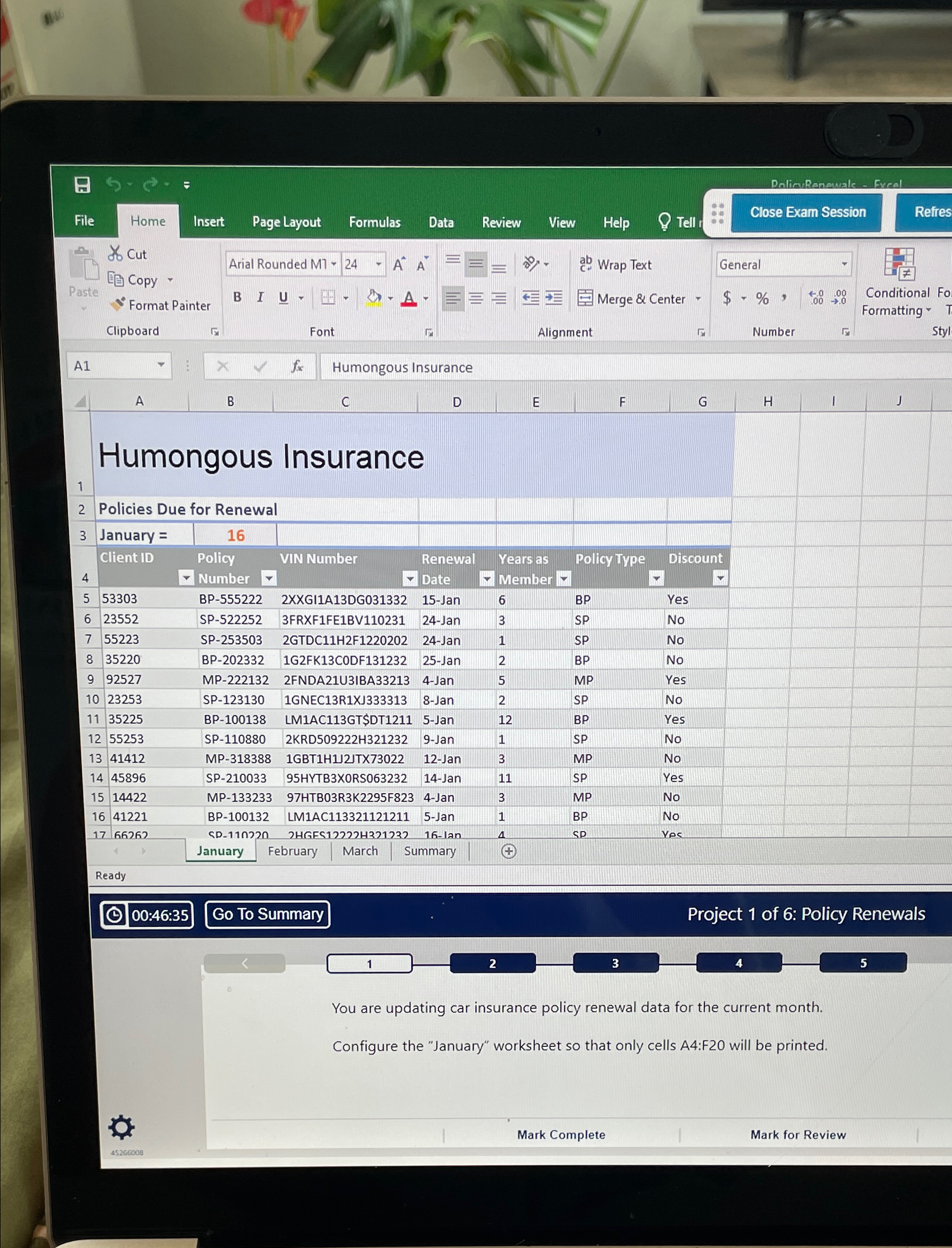This screenshot has height=1248, width=952.
Task: Open the Client ID column filter
Action: tap(186, 578)
